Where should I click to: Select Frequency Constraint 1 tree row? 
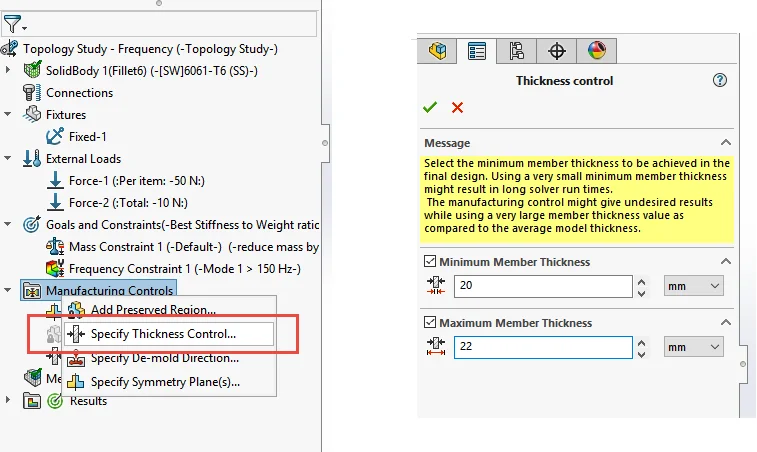(173, 268)
